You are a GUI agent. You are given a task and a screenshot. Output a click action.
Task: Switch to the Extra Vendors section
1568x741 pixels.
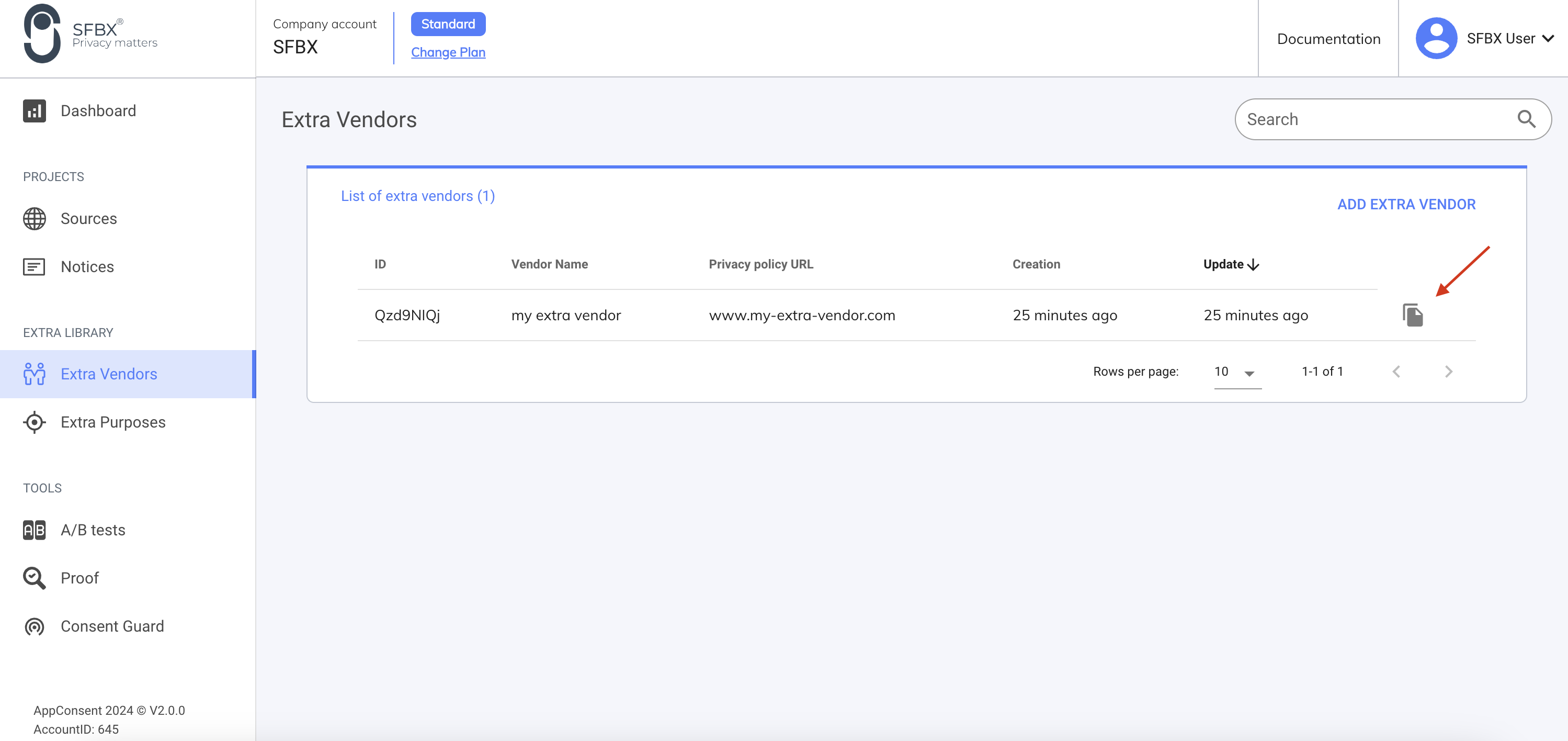click(108, 374)
